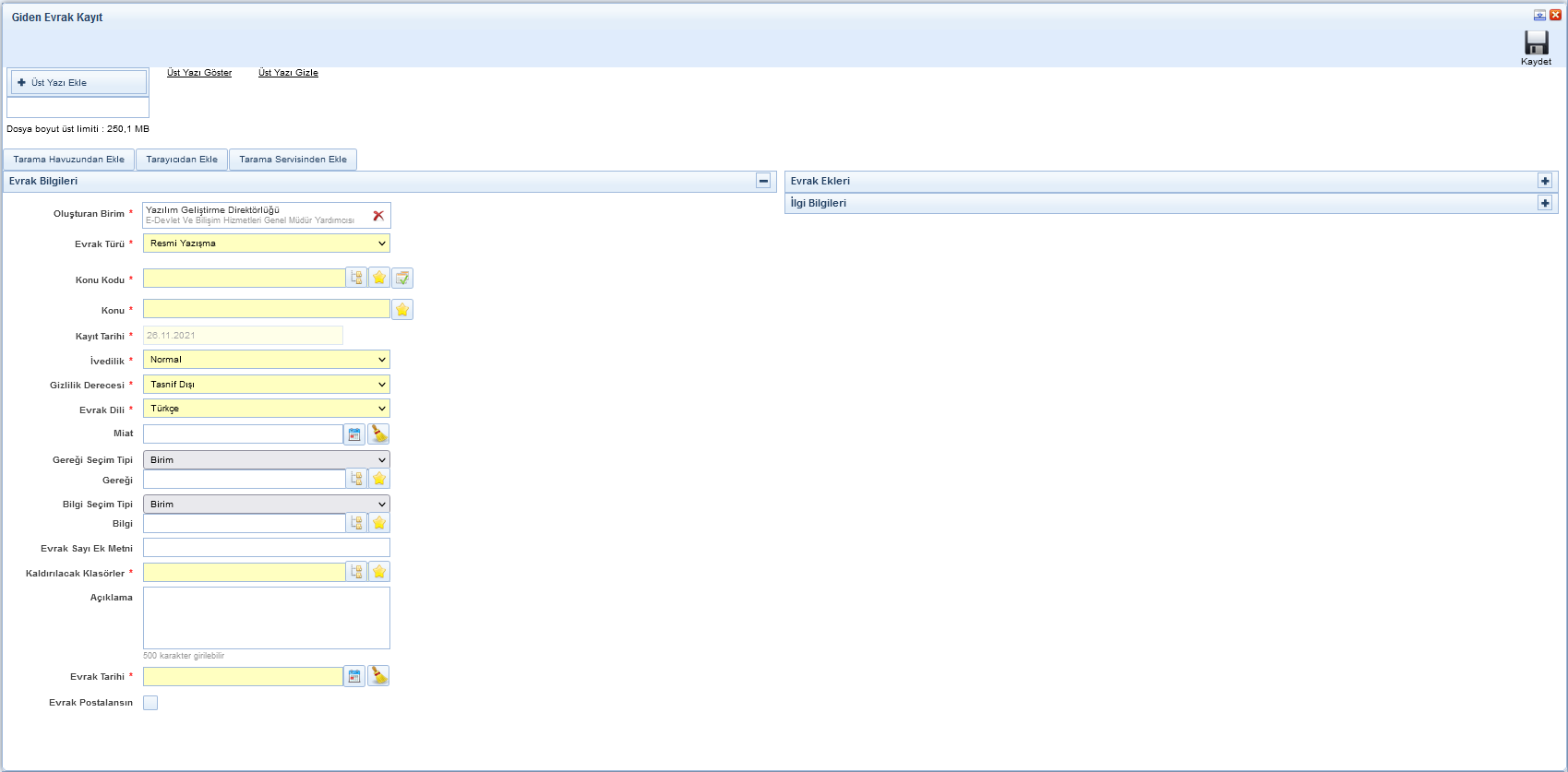Open the Gizlilik Derecesi dropdown

(x=266, y=385)
